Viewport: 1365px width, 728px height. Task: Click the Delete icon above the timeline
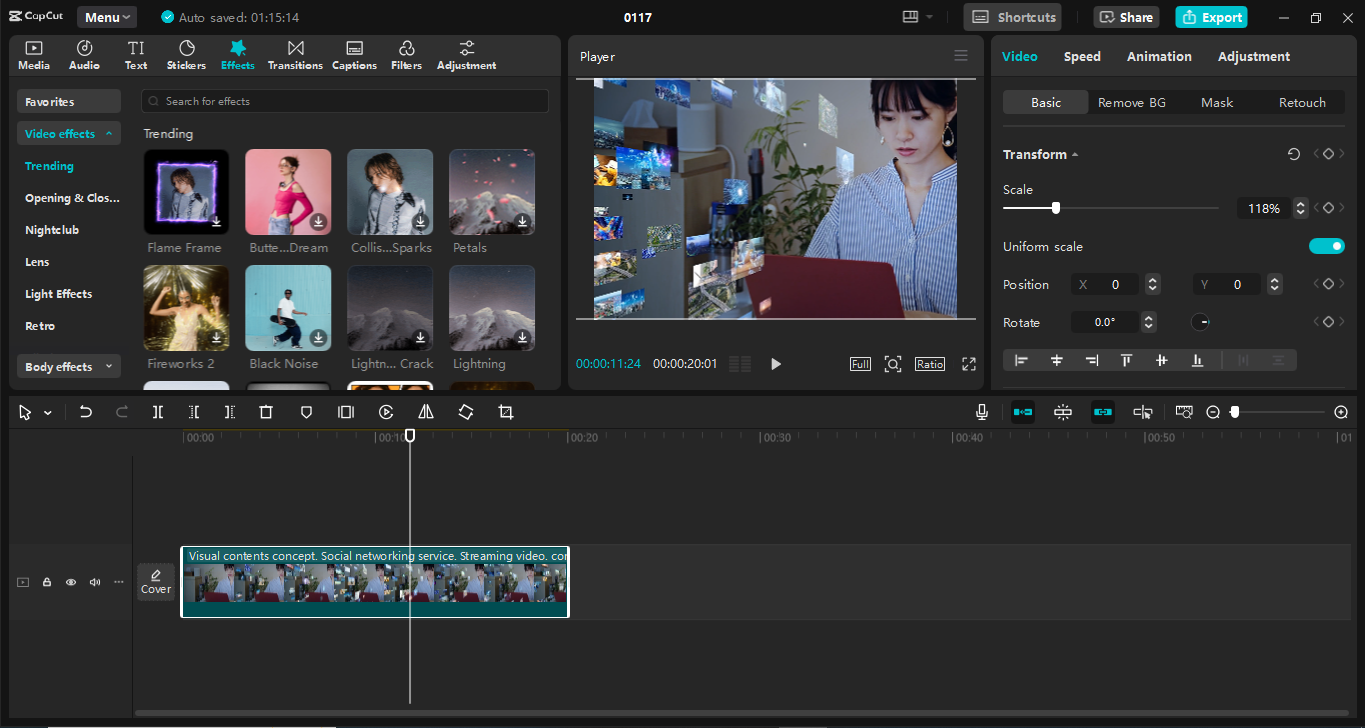point(265,411)
